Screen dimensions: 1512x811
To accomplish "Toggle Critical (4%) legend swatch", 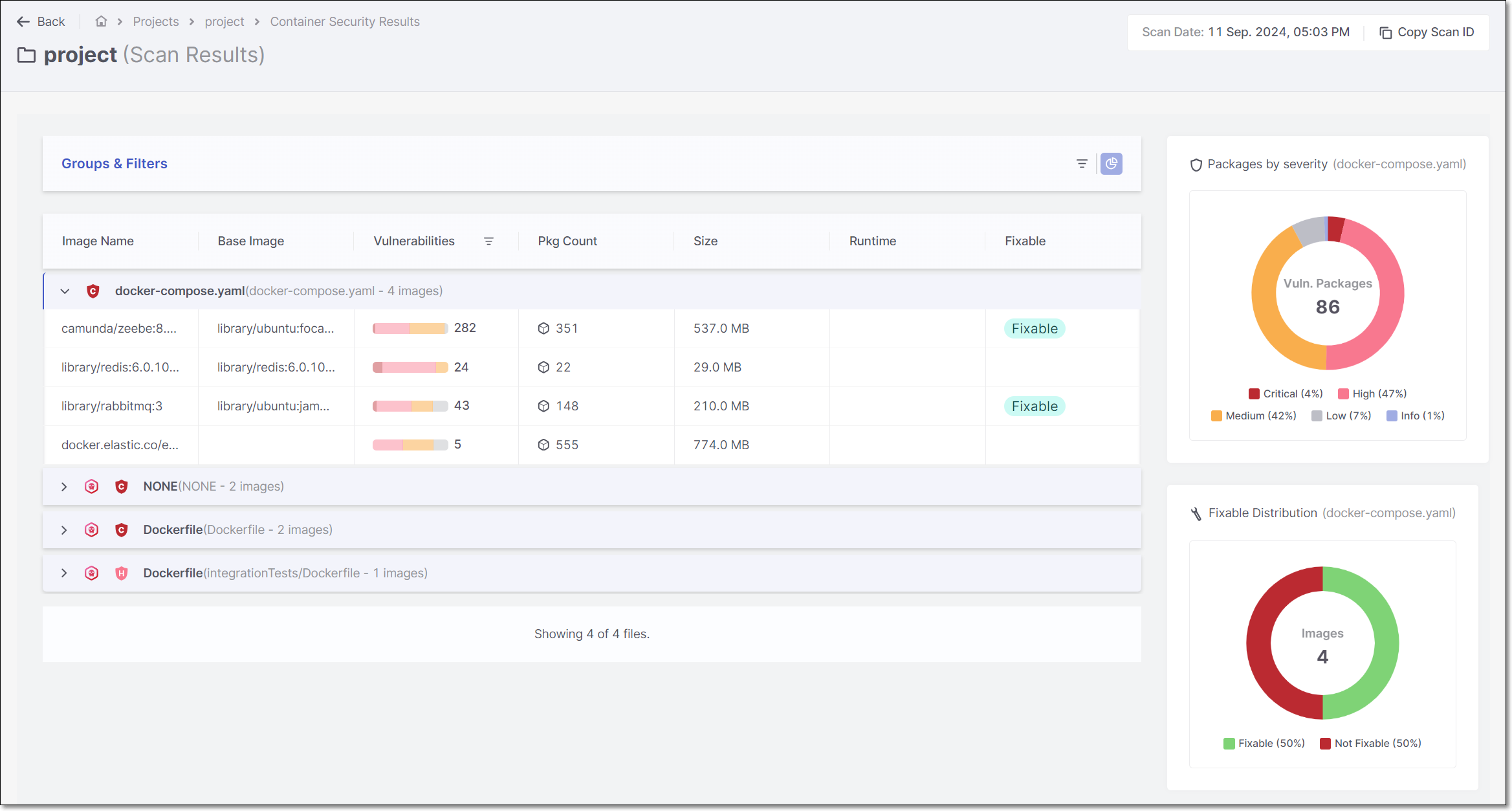I will (x=1254, y=394).
